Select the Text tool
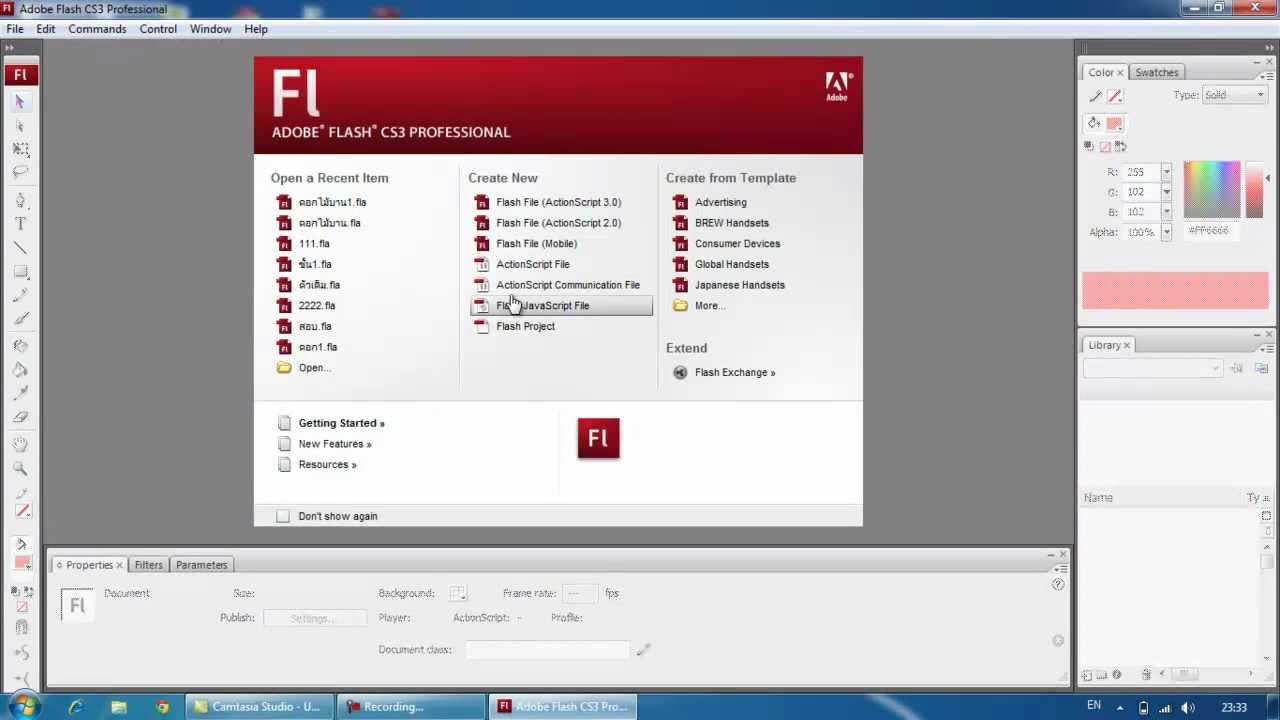This screenshot has width=1280, height=720. click(20, 224)
